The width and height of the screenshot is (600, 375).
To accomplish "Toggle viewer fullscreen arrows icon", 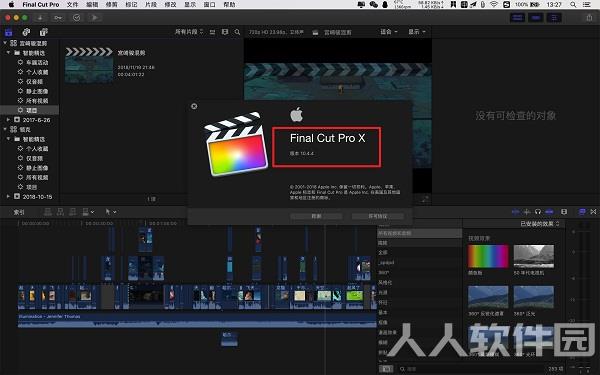I will (424, 199).
